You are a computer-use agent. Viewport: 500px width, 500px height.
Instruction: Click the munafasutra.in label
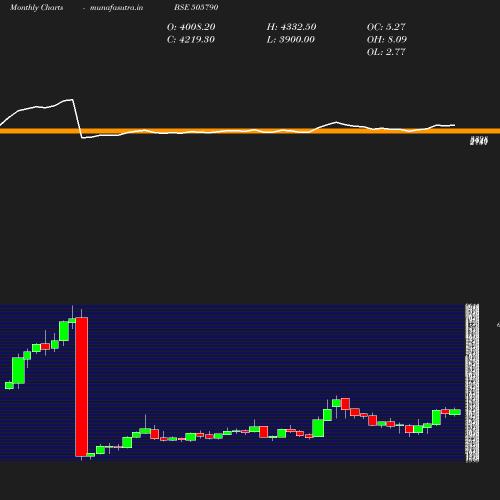click(116, 7)
